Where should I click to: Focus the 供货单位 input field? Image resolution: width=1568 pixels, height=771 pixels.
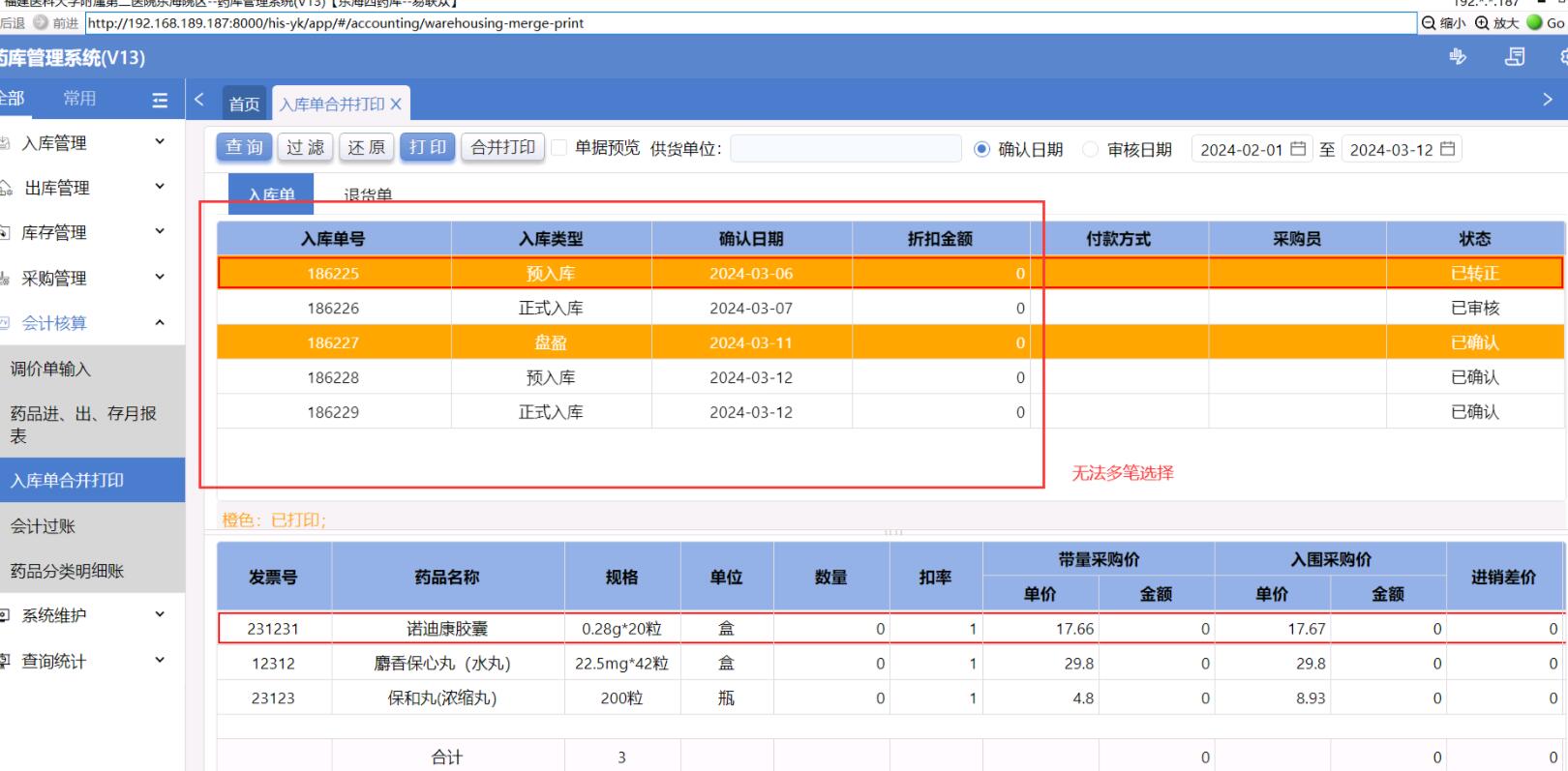coord(845,148)
